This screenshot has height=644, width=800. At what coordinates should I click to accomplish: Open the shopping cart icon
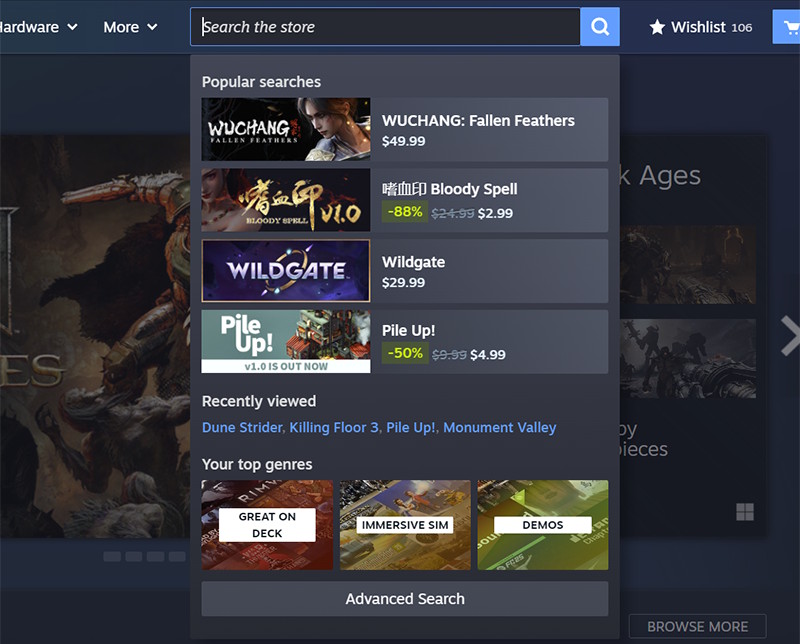[x=789, y=27]
